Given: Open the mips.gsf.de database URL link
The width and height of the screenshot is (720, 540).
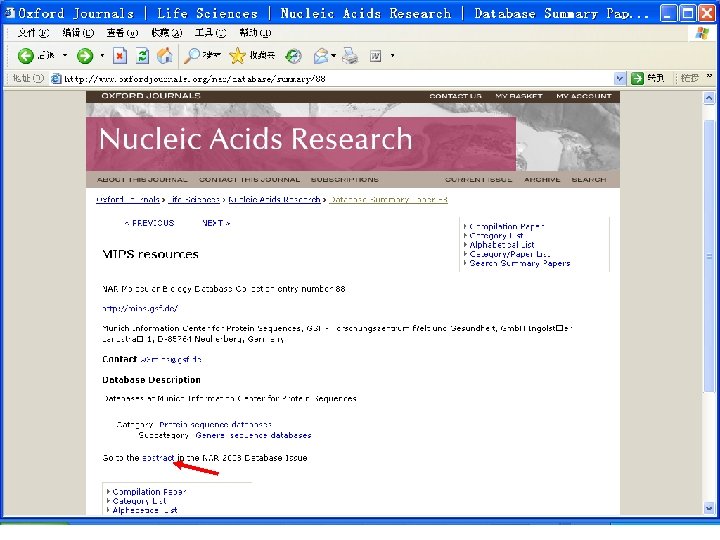Looking at the screenshot, I should click(140, 309).
